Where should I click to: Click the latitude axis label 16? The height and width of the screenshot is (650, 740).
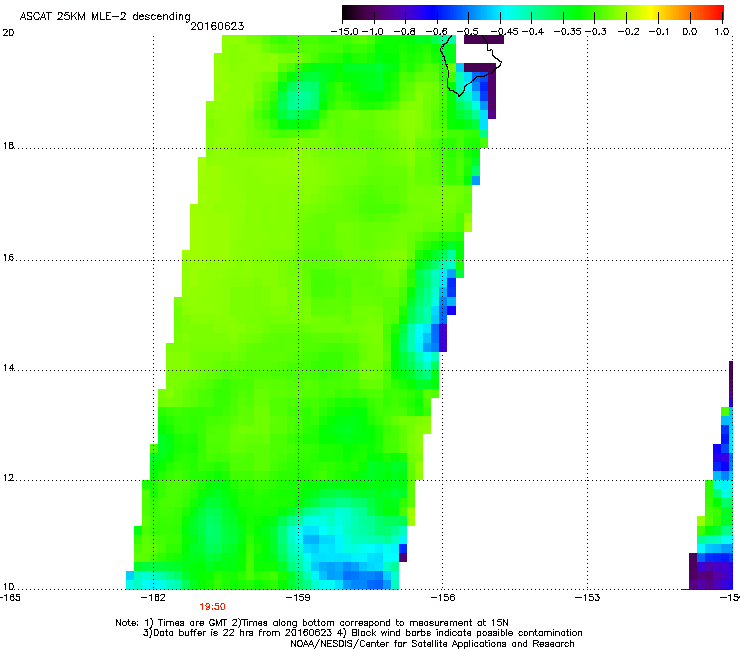(x=8, y=258)
